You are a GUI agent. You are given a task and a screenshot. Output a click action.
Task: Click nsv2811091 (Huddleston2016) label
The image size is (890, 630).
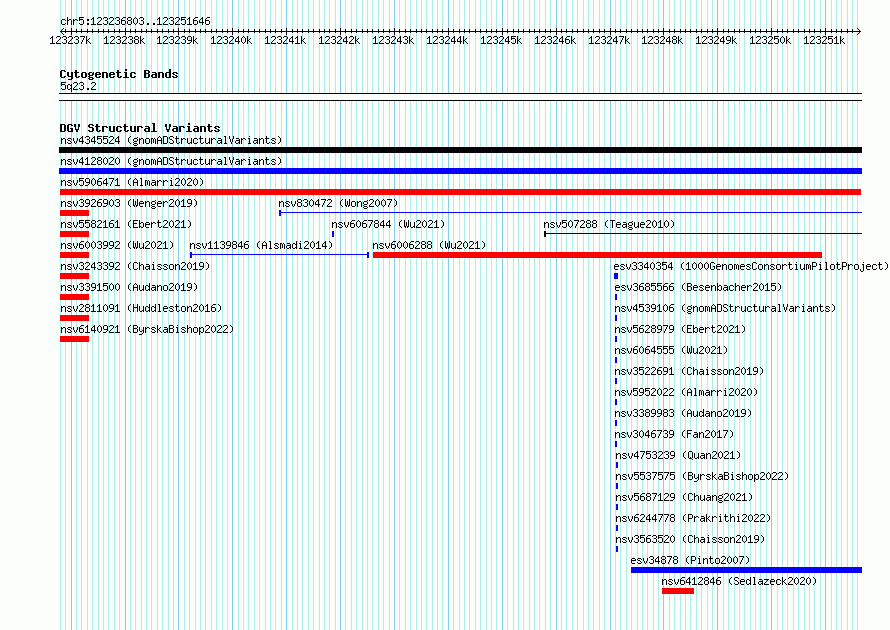point(141,308)
